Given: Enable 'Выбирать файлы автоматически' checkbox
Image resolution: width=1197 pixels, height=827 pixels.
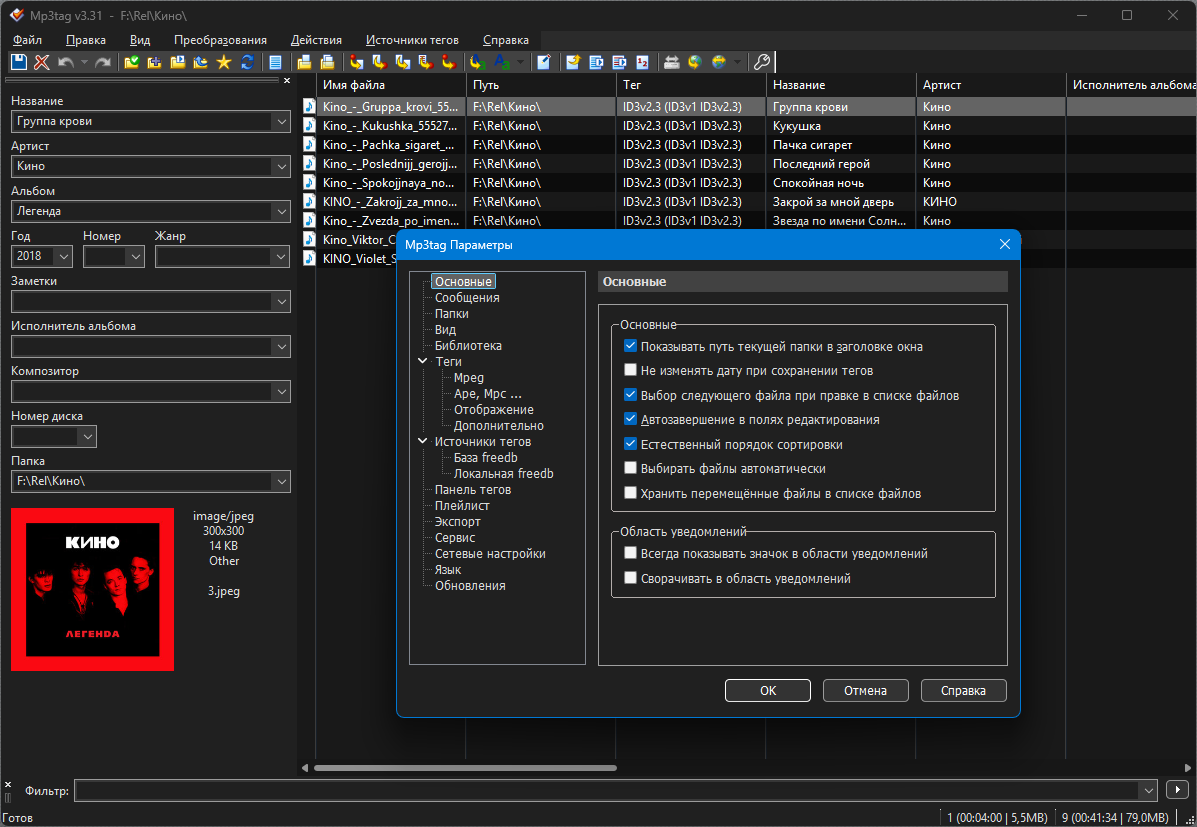Looking at the screenshot, I should (x=630, y=468).
